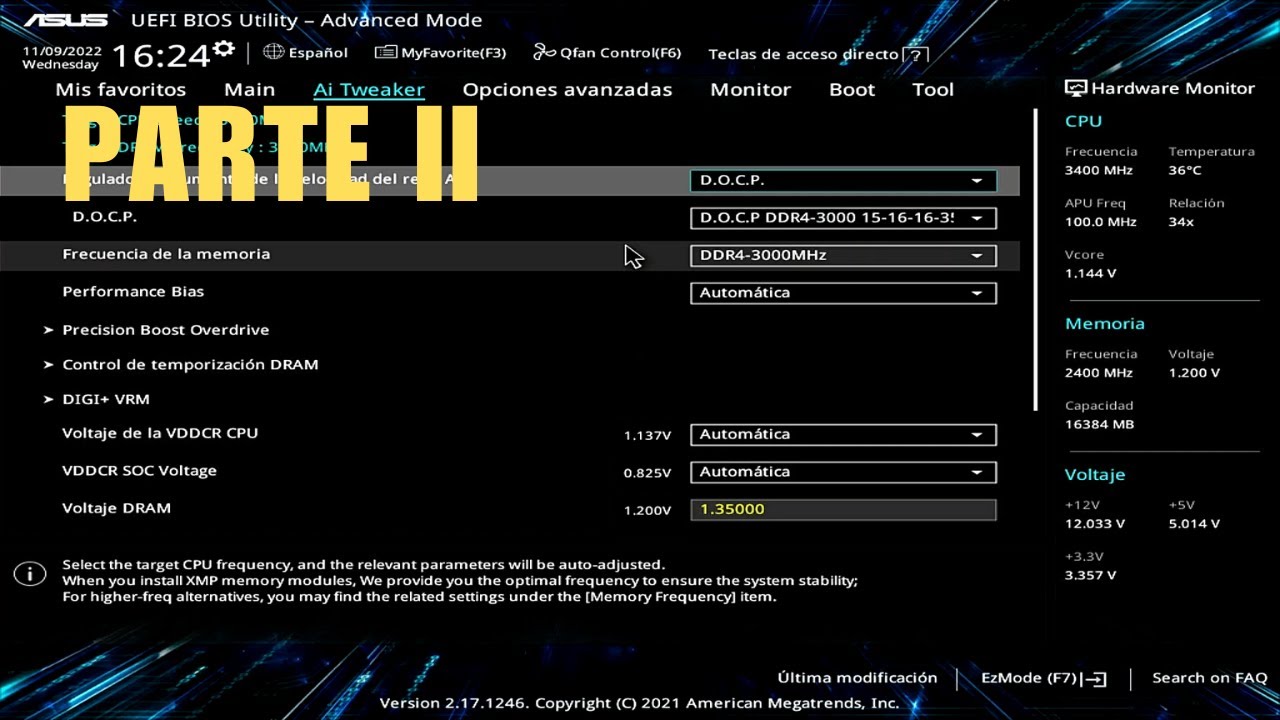Click the vertical scrollbar of settings list

click(x=1035, y=260)
